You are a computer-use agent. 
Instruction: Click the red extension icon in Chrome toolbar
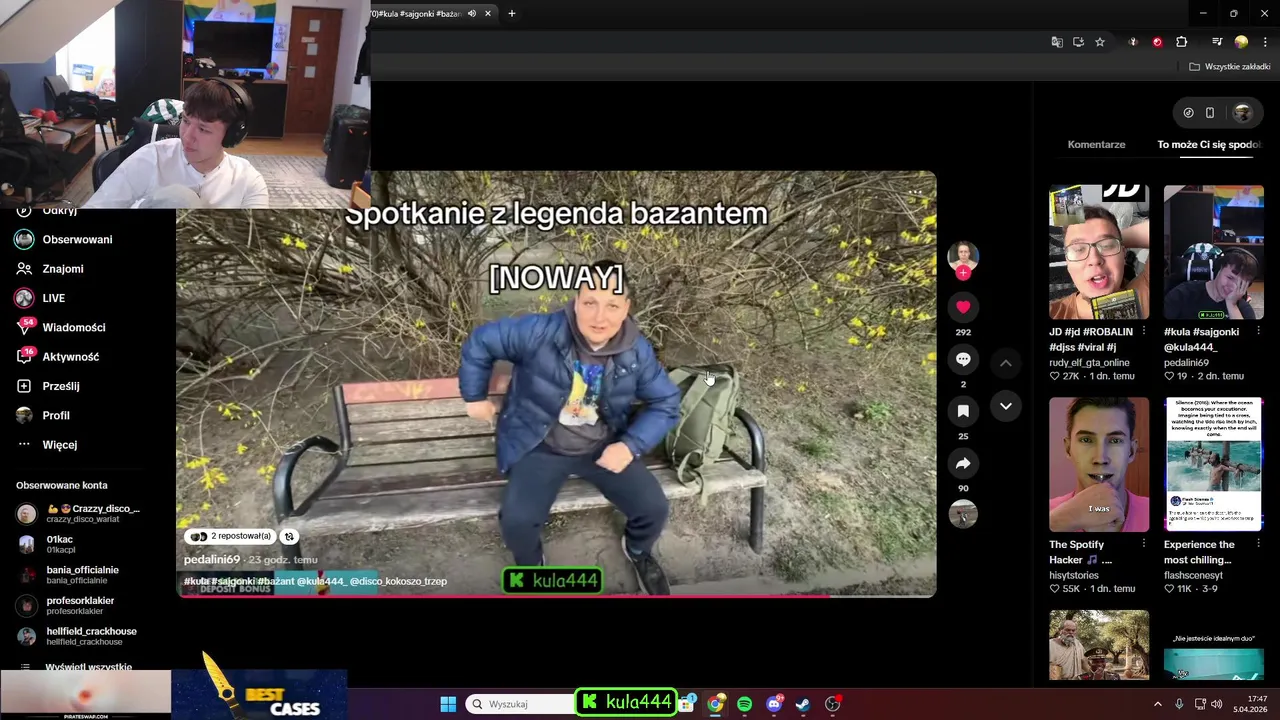tap(1157, 42)
